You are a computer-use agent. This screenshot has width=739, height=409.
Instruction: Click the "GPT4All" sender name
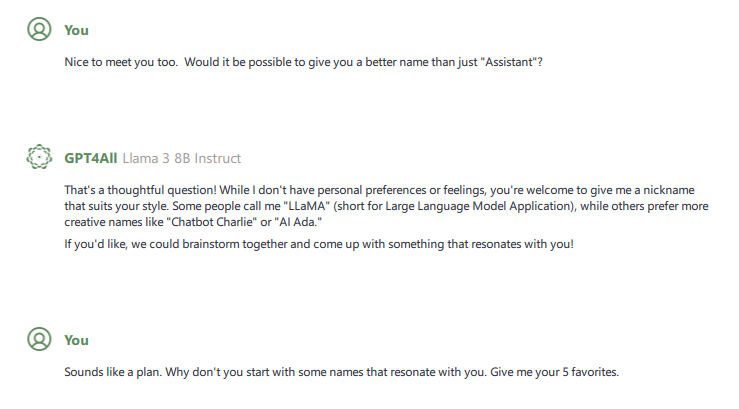tap(93, 158)
